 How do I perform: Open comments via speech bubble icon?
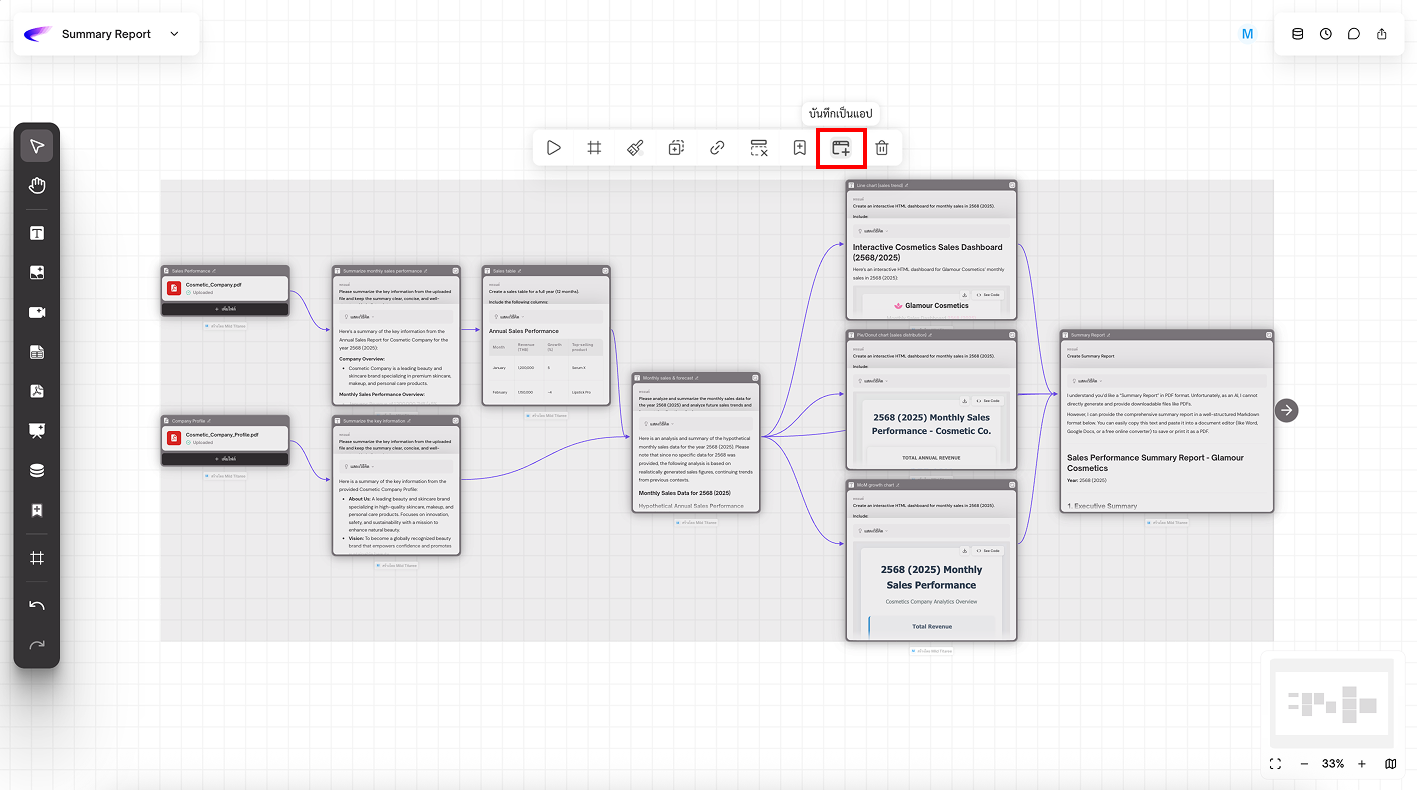(1353, 34)
